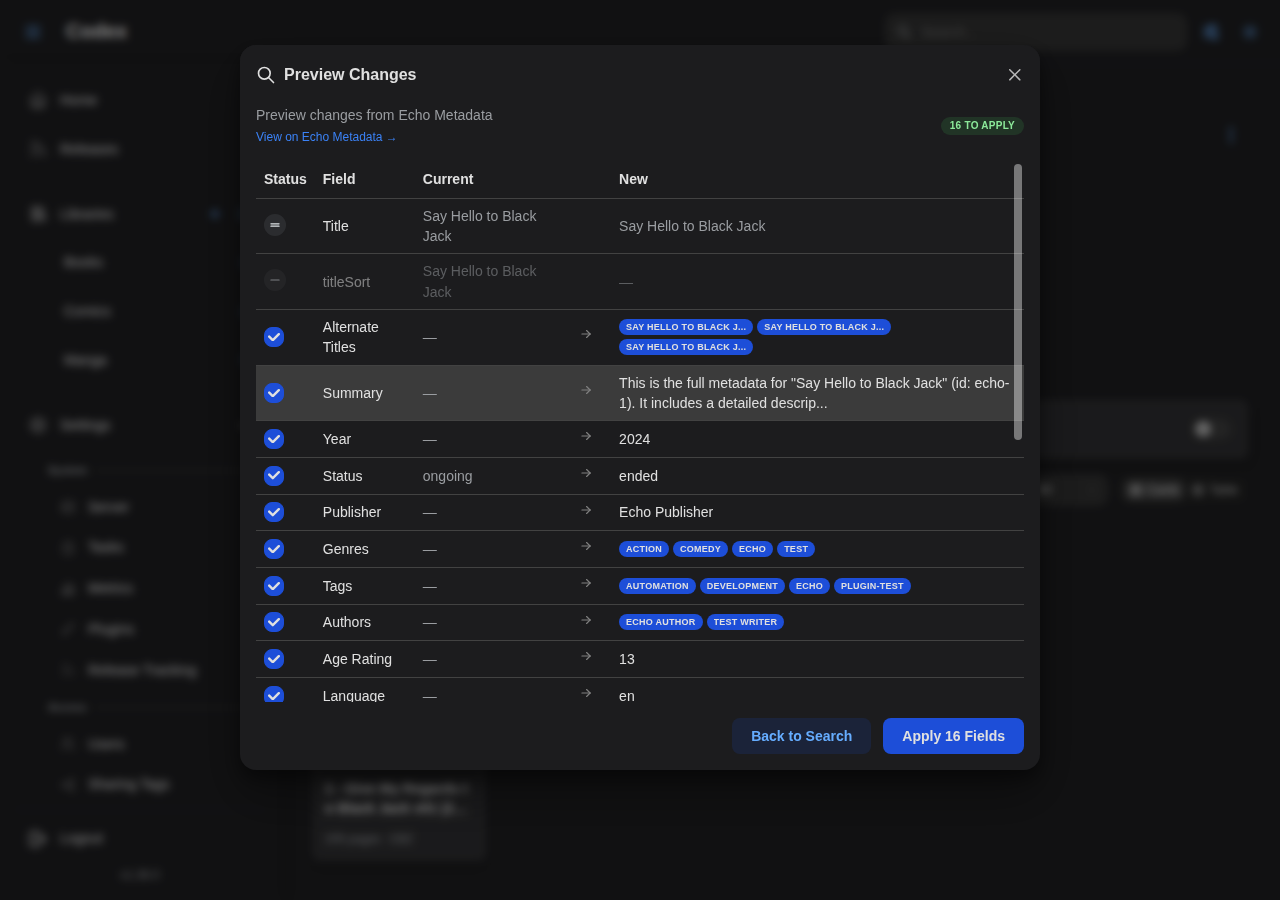Close the Preview Changes dialog

coord(1015,75)
